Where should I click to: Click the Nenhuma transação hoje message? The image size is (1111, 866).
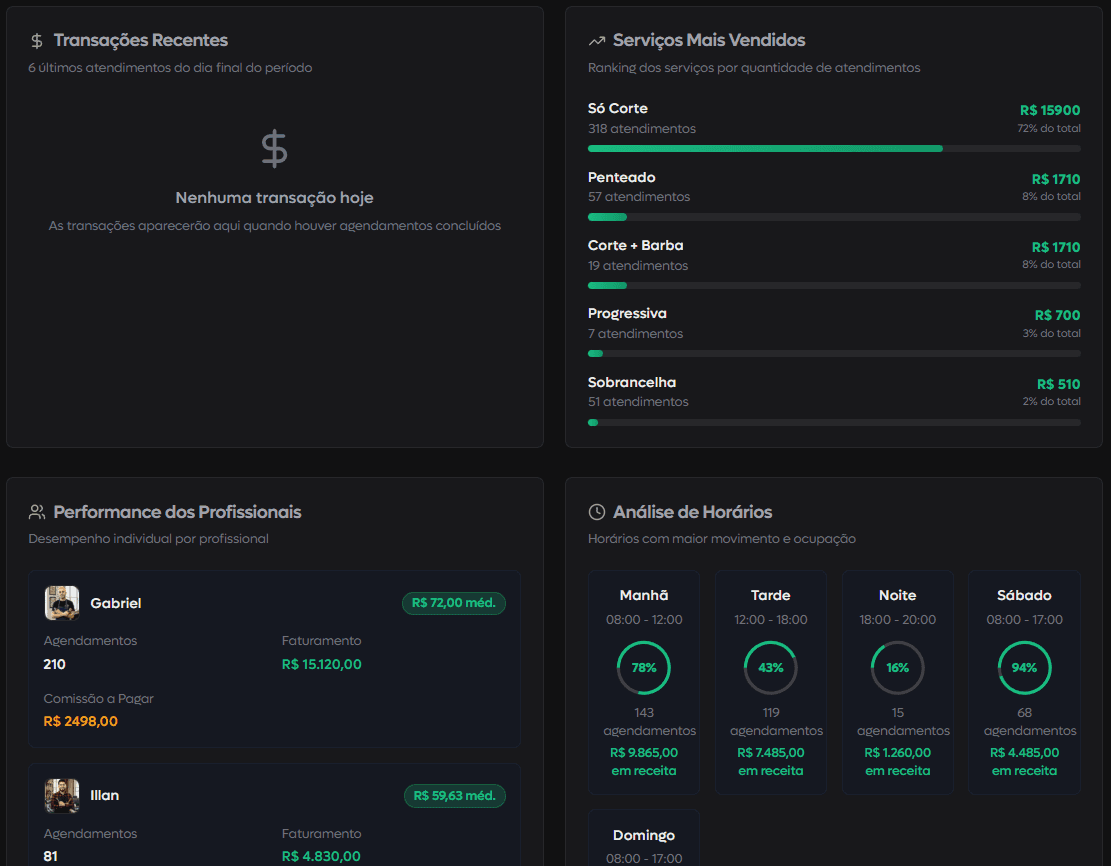(274, 198)
